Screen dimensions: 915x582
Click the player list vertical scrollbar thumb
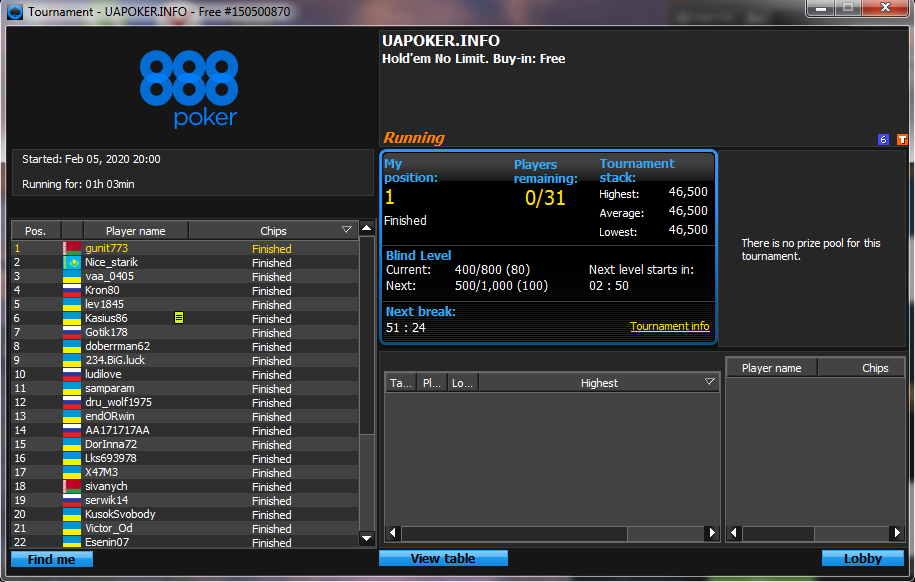(x=366, y=335)
